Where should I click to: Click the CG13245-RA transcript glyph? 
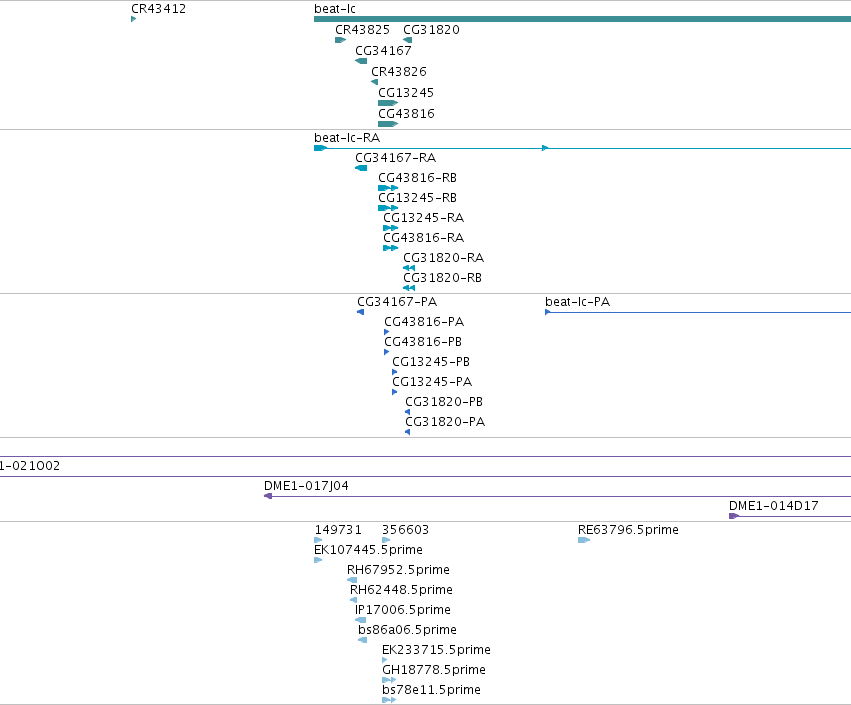click(x=390, y=228)
